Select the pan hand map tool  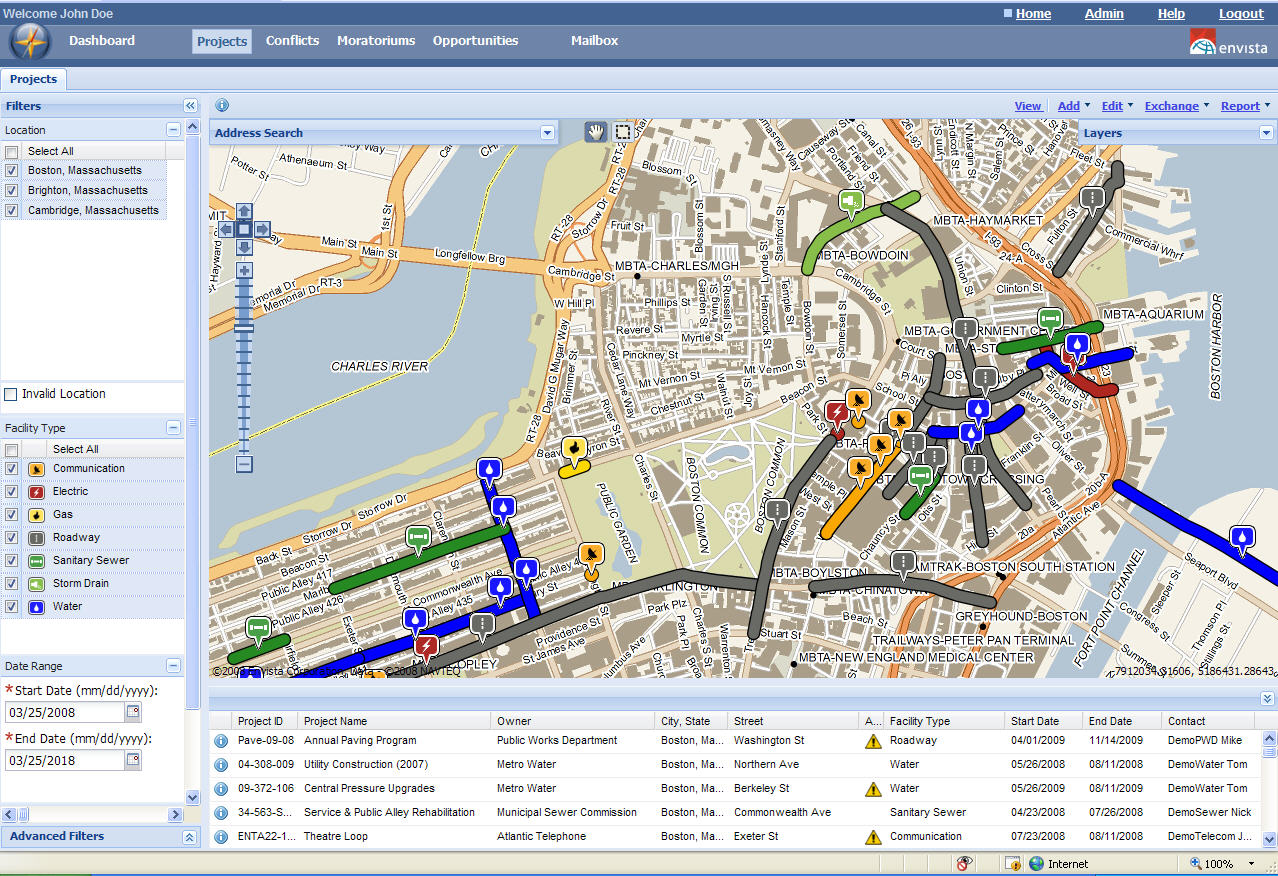coord(596,132)
